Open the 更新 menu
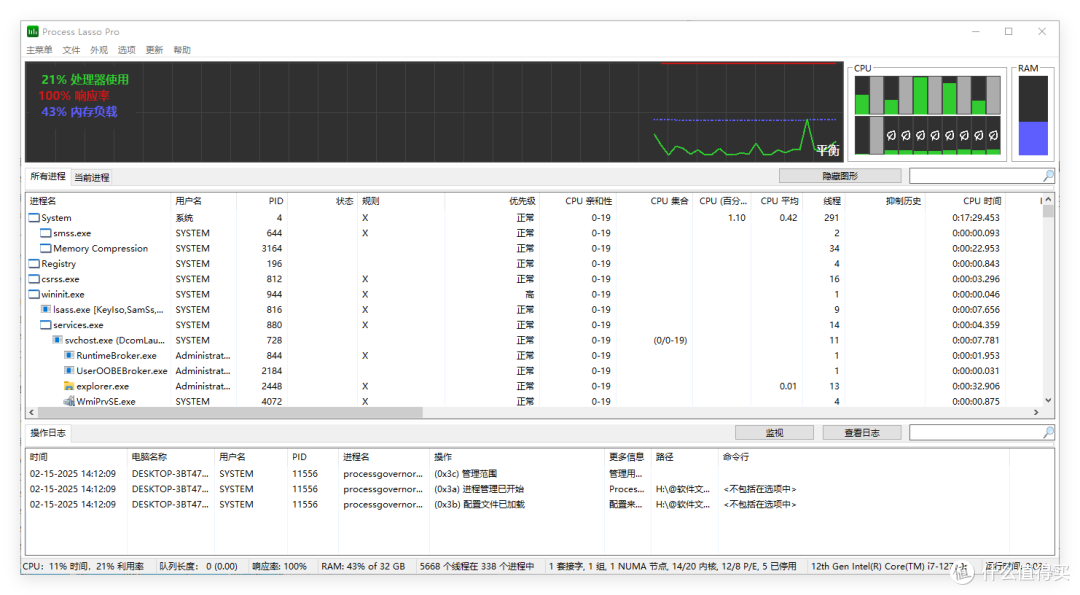Image resolution: width=1080 pixels, height=595 pixels. (154, 50)
